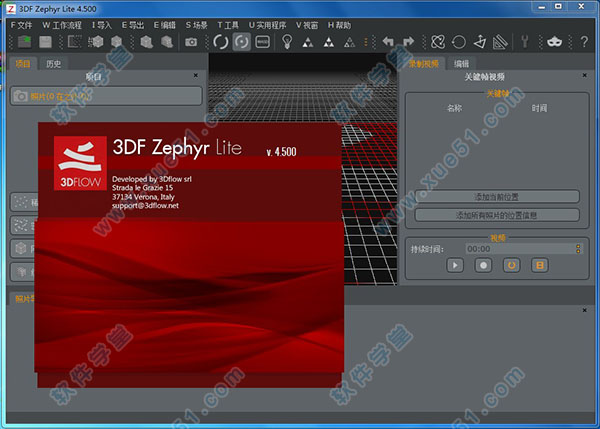Click the camera screenshot icon in toolbar
Viewport: 600px width, 429px height.
coord(191,42)
